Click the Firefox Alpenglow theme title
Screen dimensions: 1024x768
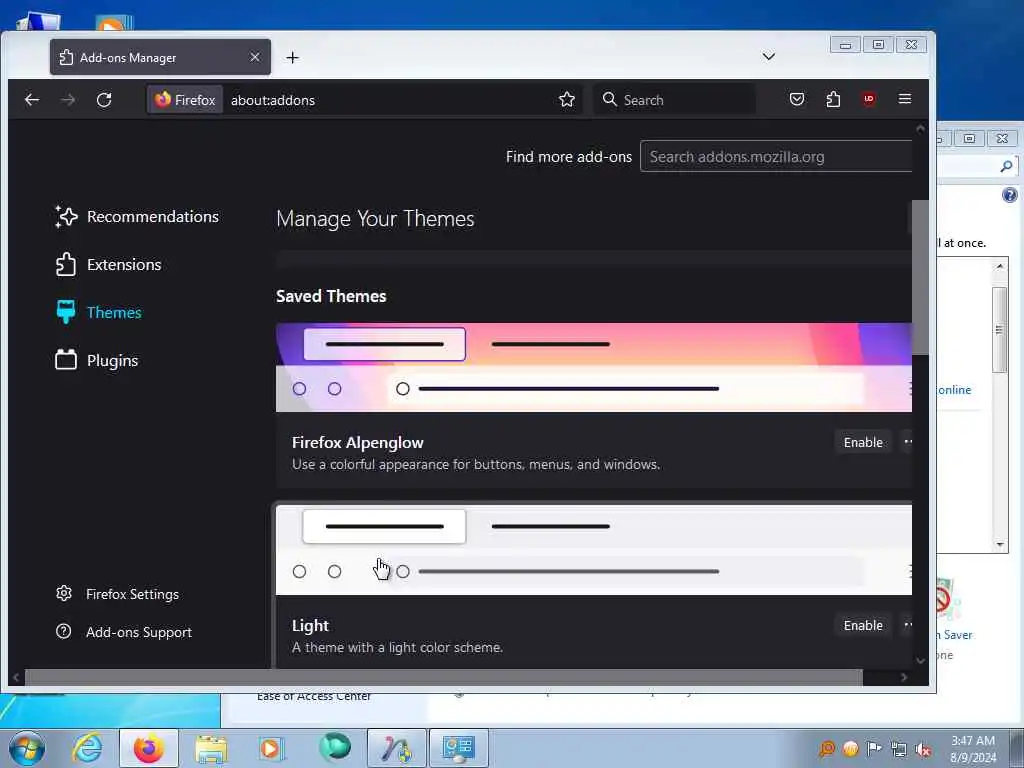tap(357, 442)
